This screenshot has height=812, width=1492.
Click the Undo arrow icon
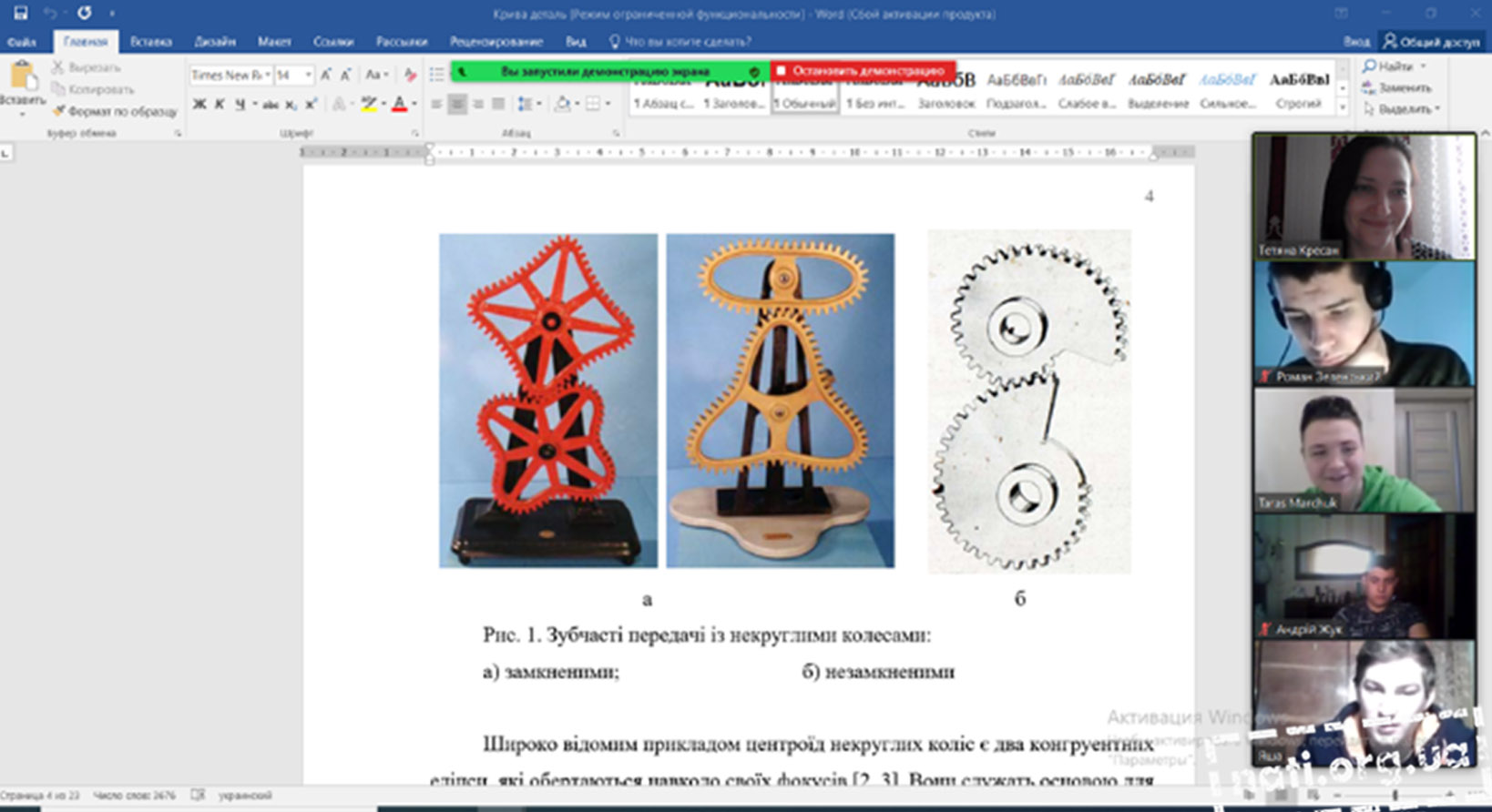50,13
